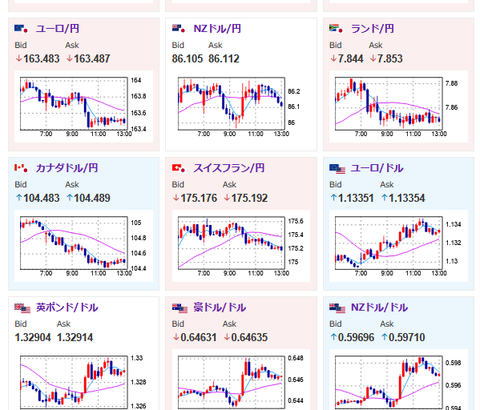The width and height of the screenshot is (480, 410).
Task: View the ユーロ/円 candlestick chart thumbnail
Action: (x=84, y=107)
